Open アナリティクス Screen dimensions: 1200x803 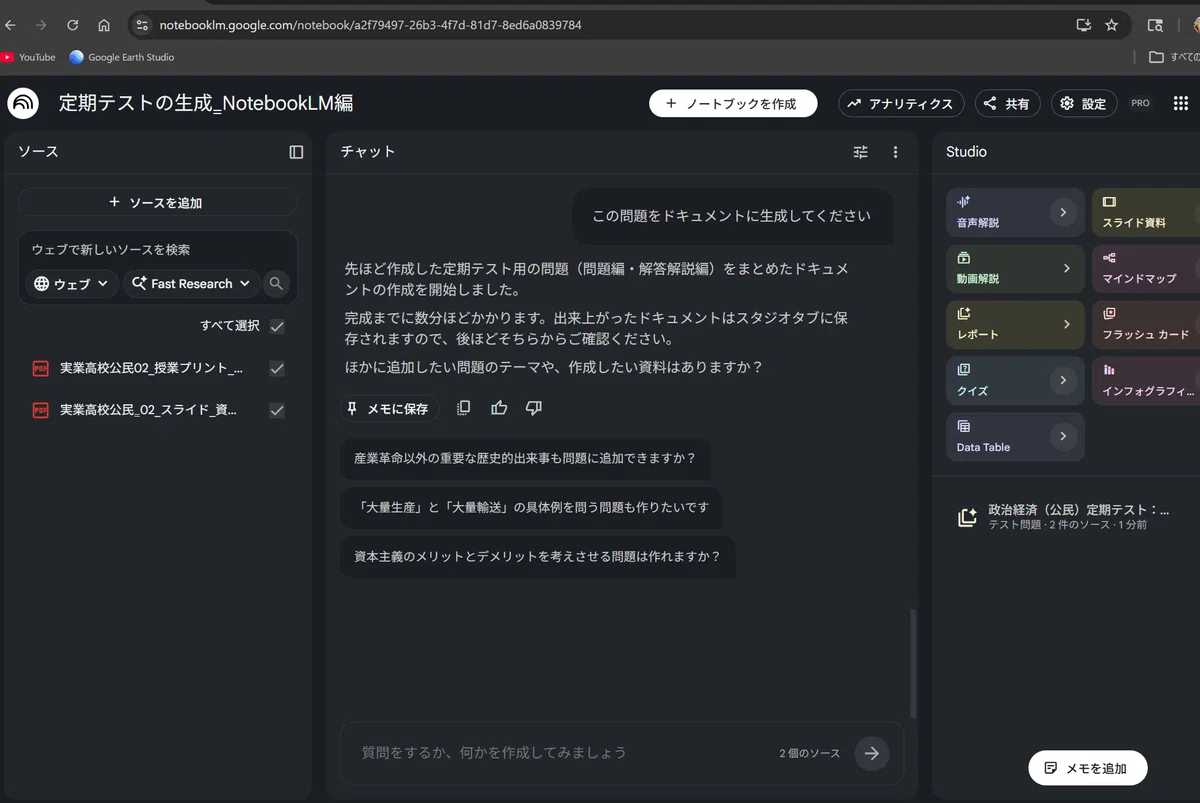[x=901, y=103]
